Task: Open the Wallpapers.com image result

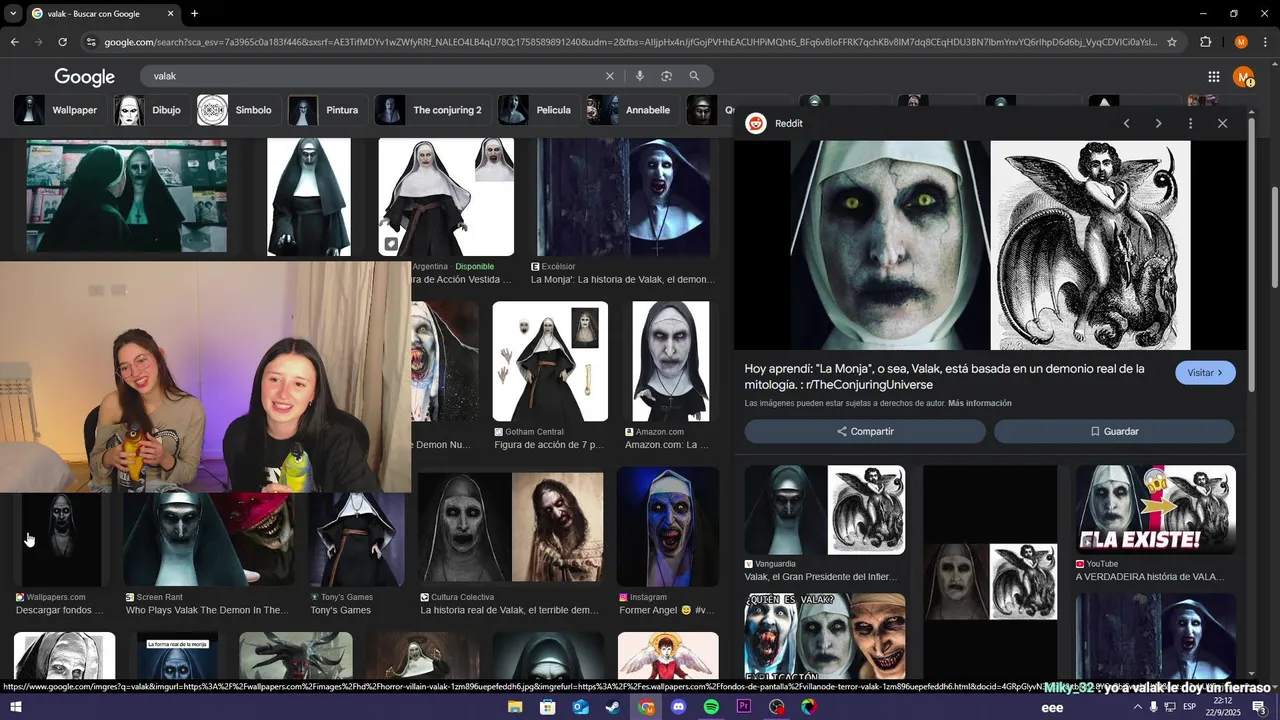Action: click(62, 538)
